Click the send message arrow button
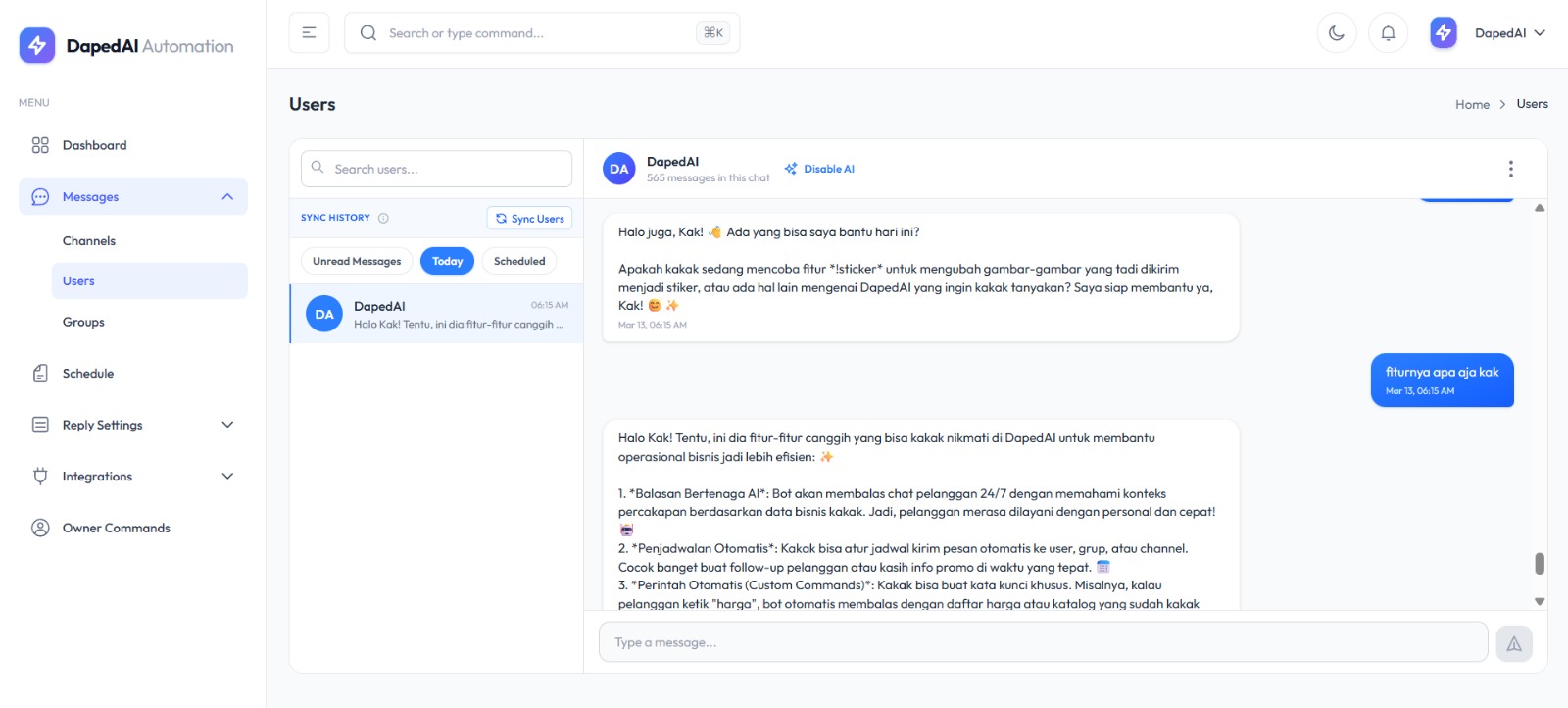Image resolution: width=1568 pixels, height=708 pixels. point(1514,643)
